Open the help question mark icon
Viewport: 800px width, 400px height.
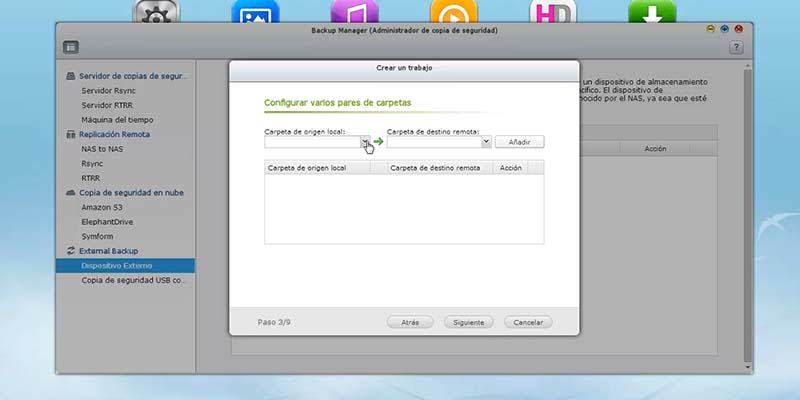pyautogui.click(x=736, y=48)
